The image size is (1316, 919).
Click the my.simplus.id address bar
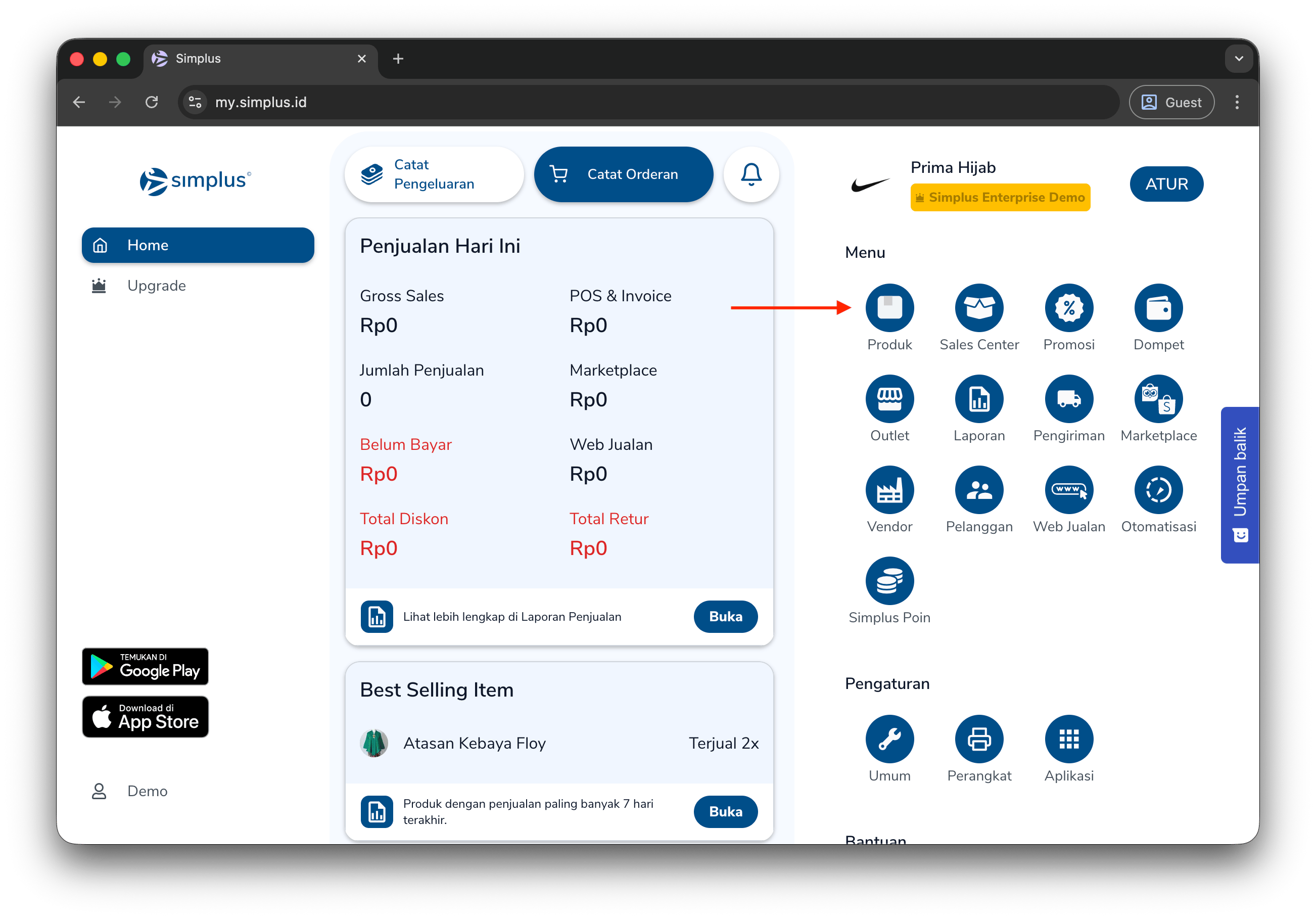648,103
